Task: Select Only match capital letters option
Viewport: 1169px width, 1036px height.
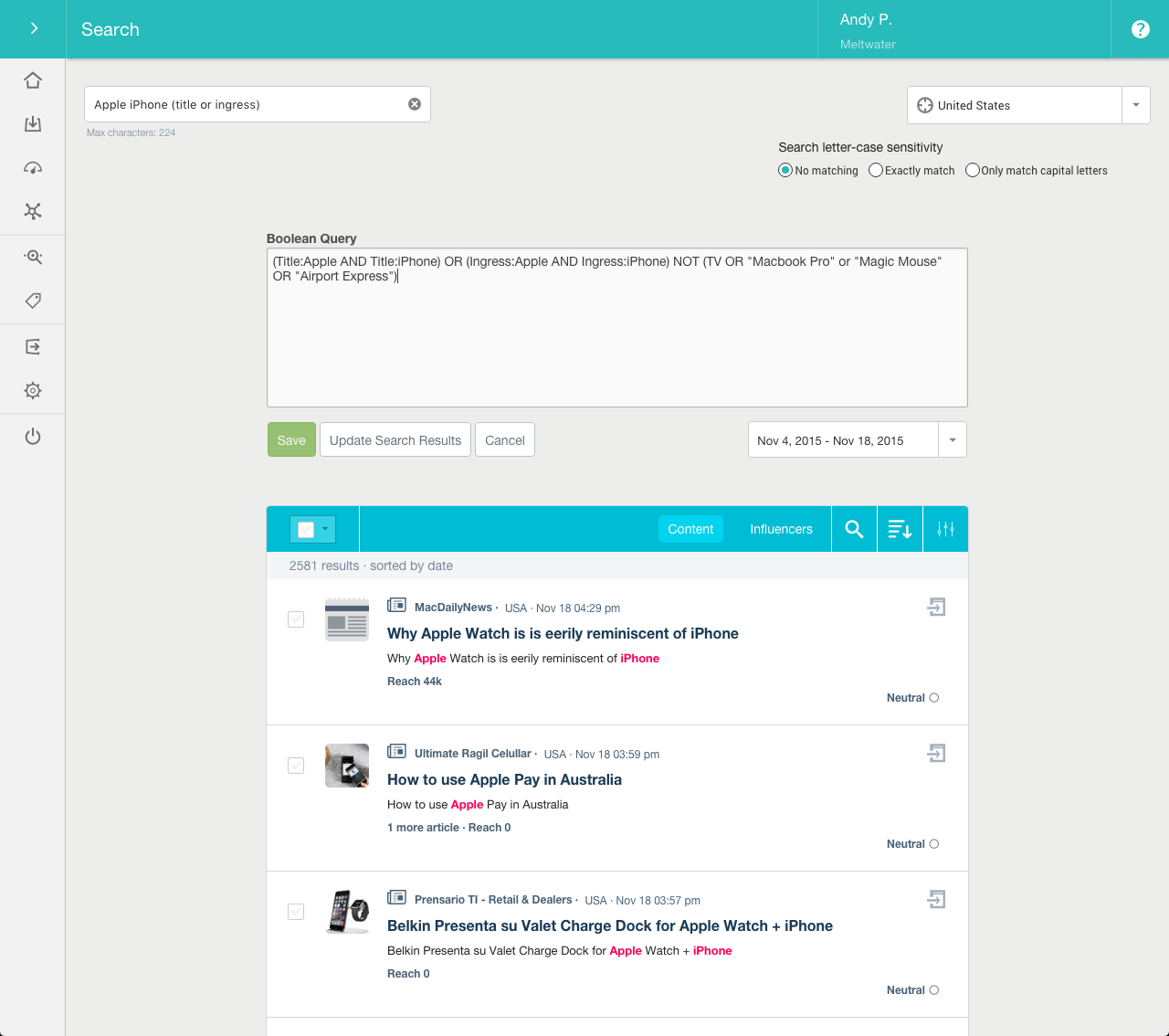Action: point(973,170)
